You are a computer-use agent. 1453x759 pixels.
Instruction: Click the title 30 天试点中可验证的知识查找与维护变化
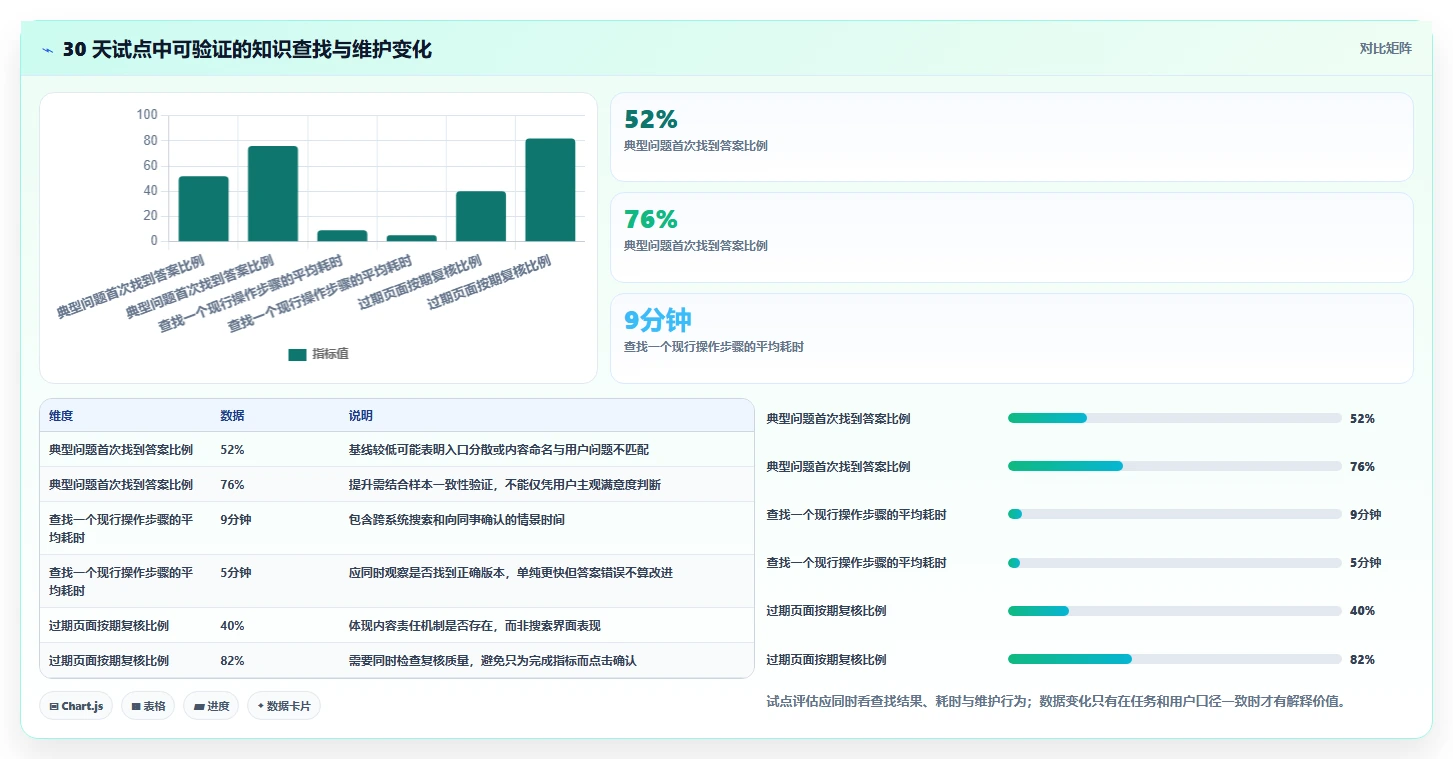pyautogui.click(x=247, y=50)
